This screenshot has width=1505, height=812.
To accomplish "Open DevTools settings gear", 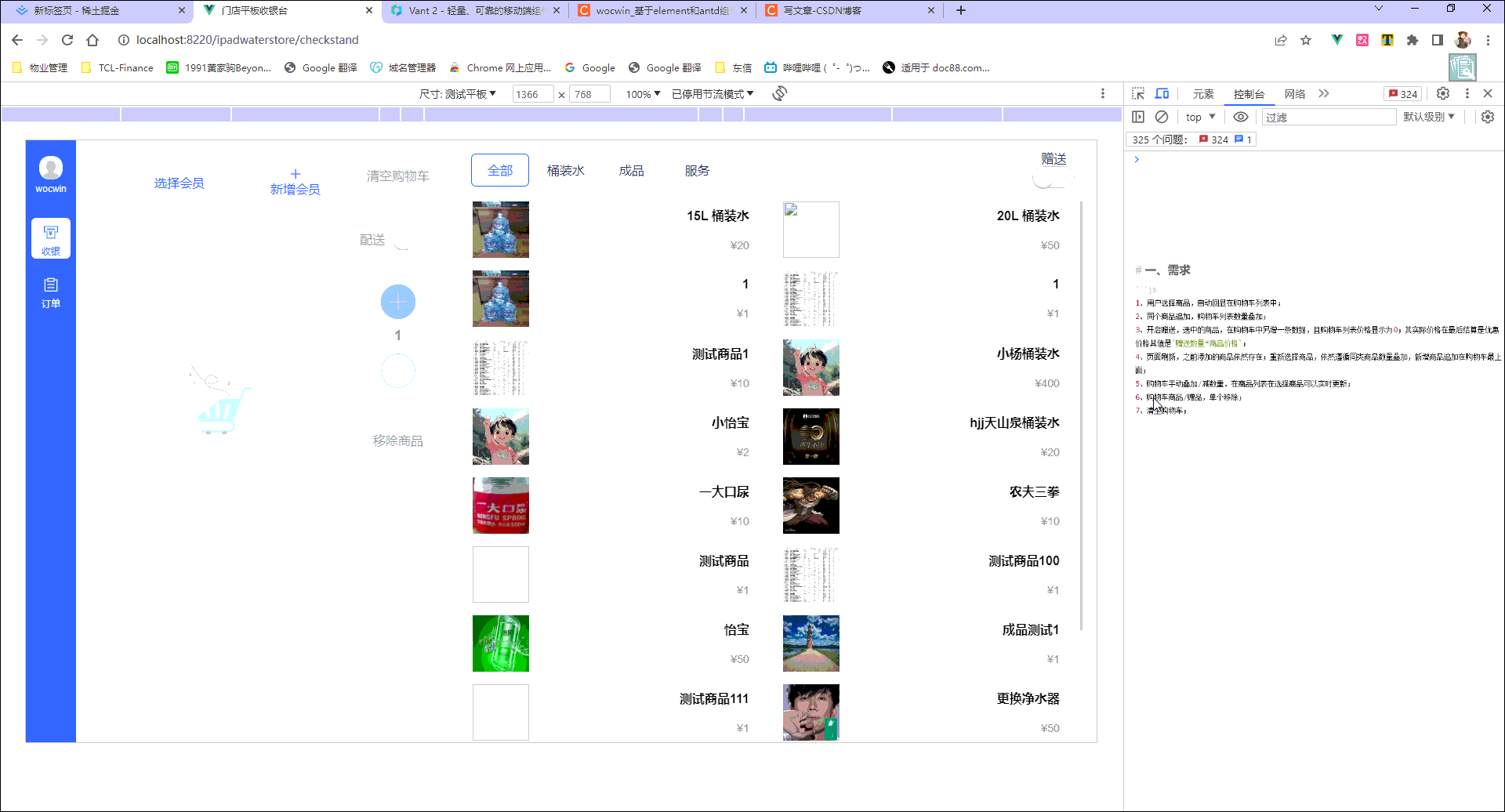I will (1443, 93).
